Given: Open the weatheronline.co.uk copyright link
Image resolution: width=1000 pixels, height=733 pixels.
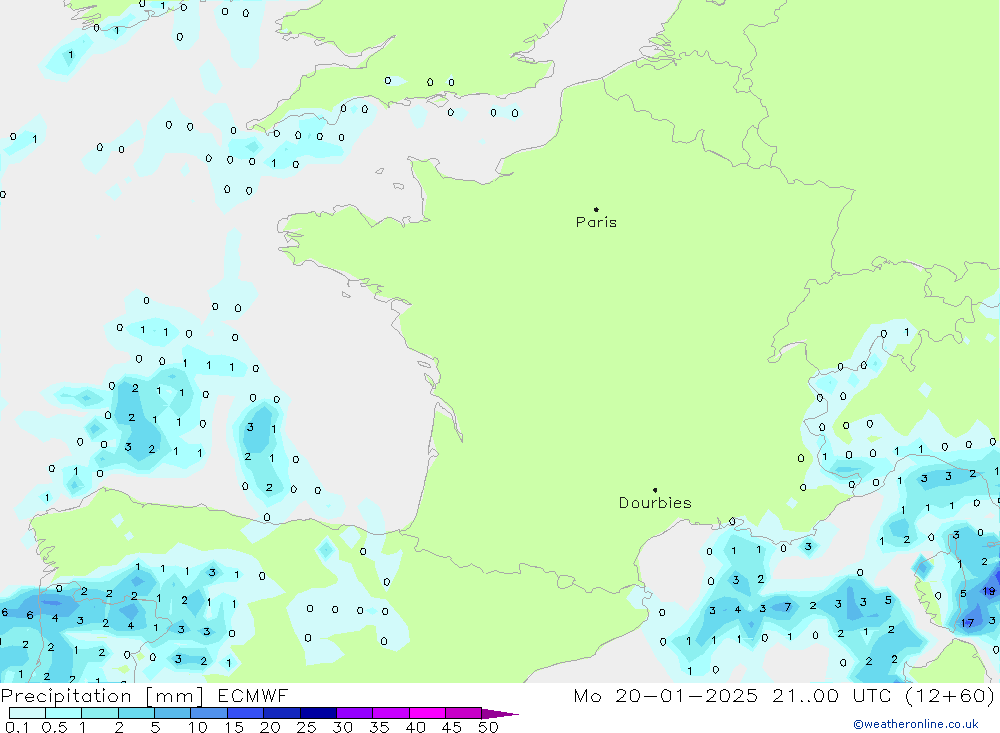Looking at the screenshot, I should (915, 723).
